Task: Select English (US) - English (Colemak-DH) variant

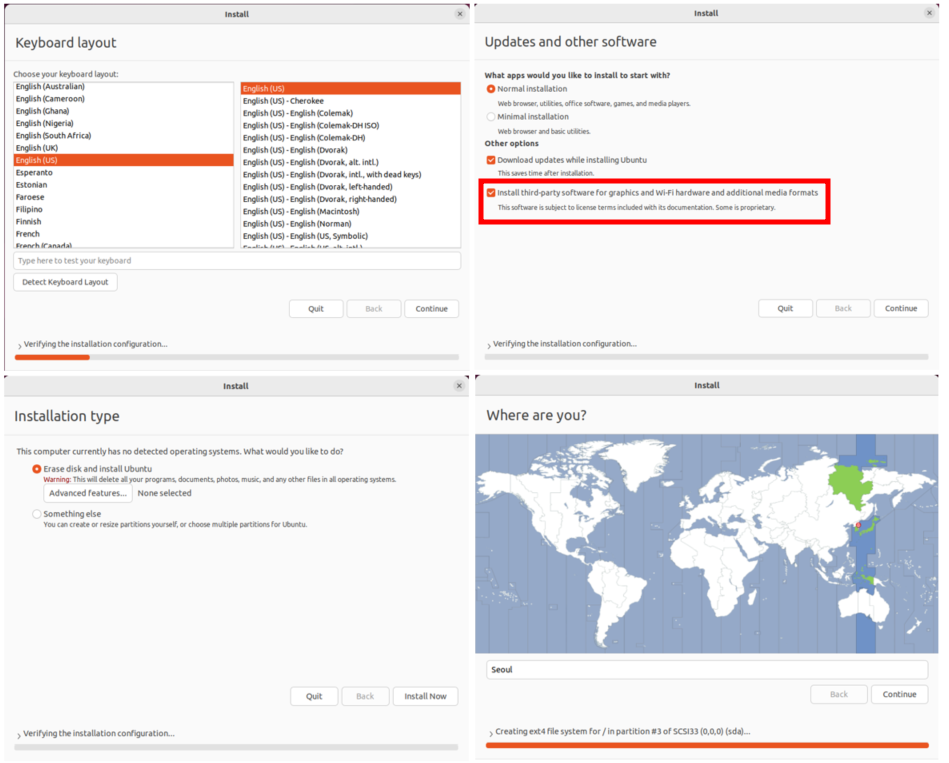Action: tap(350, 138)
